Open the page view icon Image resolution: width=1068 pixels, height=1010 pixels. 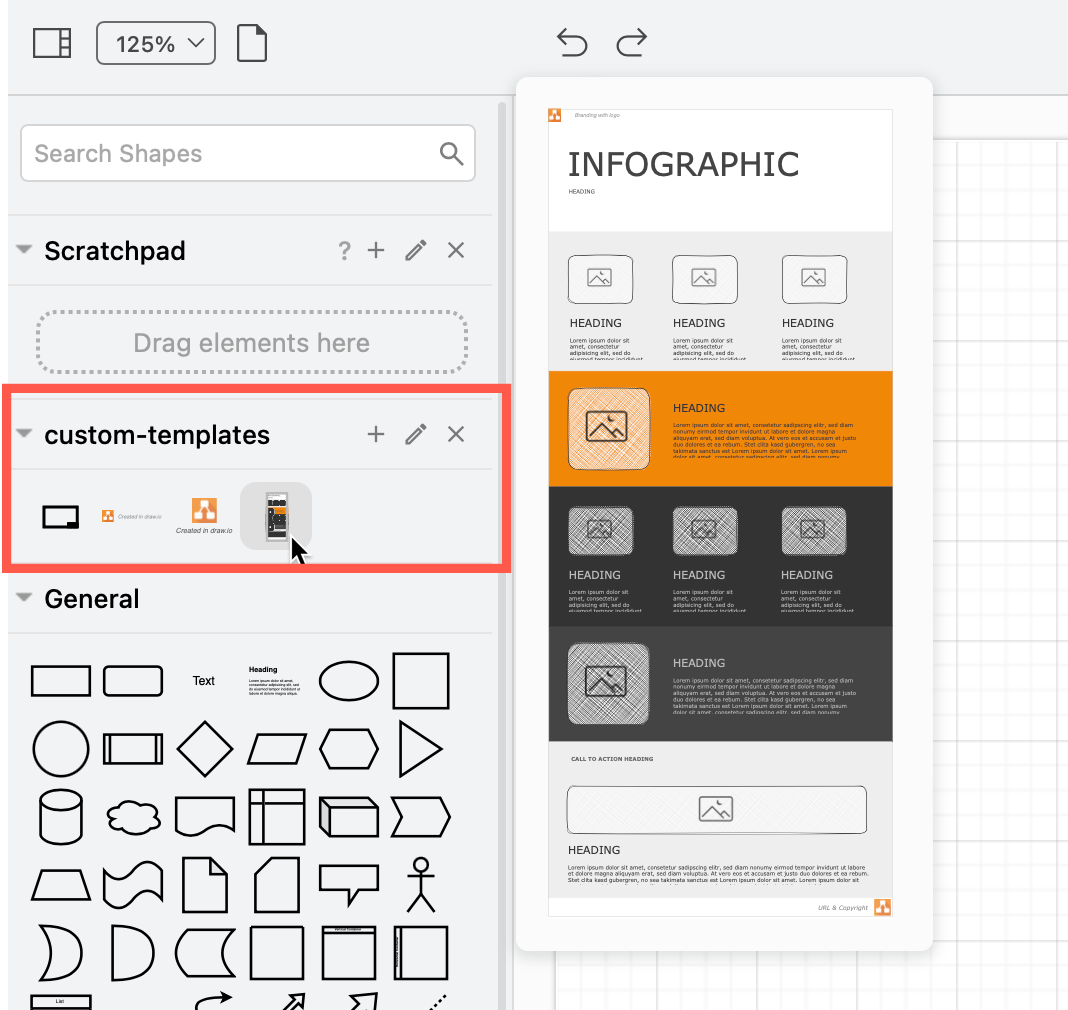click(x=251, y=43)
